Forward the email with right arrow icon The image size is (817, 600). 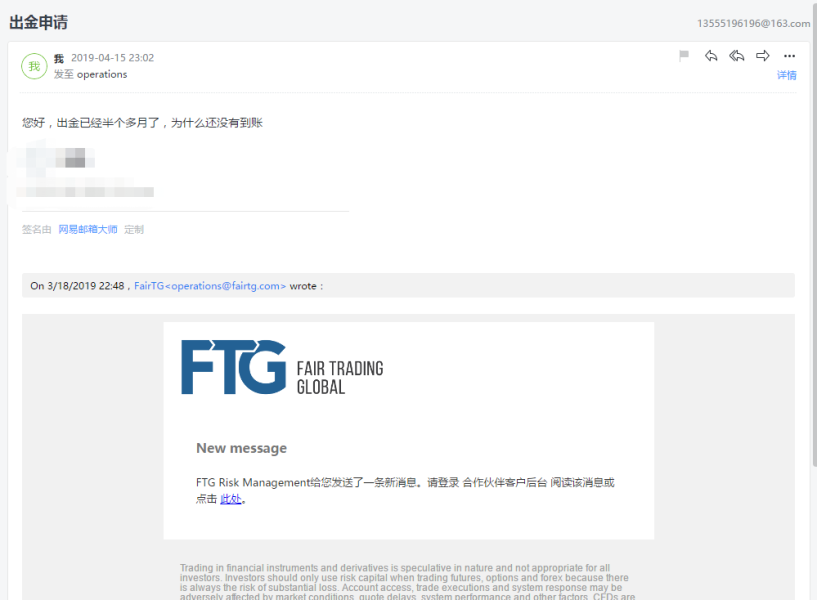tap(763, 55)
